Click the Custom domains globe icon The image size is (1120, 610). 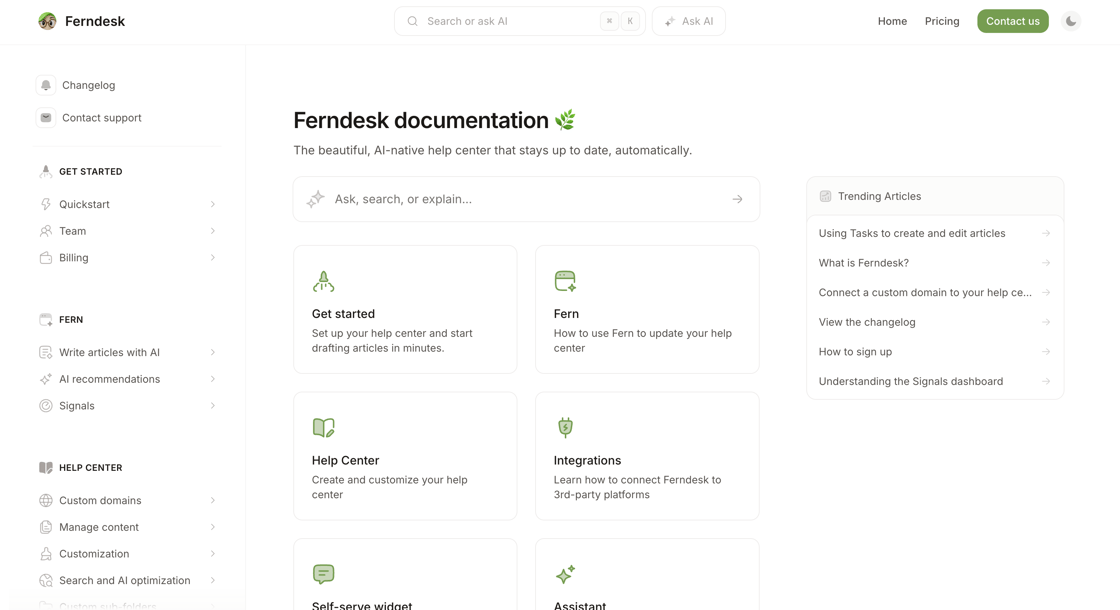tap(46, 501)
